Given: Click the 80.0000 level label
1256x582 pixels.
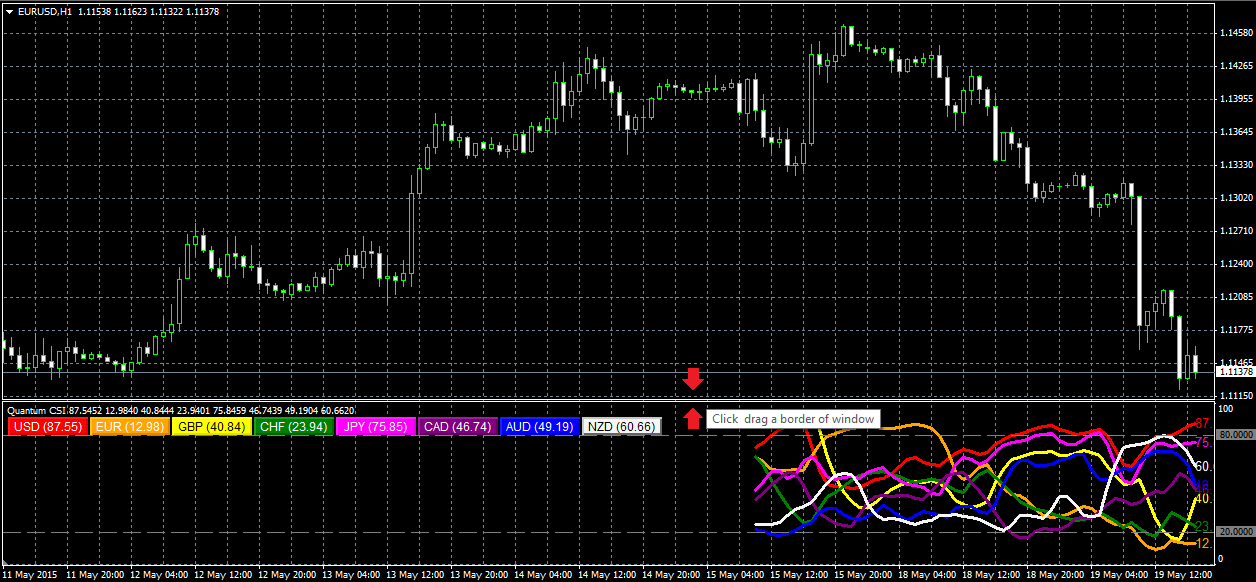Looking at the screenshot, I should [1236, 436].
